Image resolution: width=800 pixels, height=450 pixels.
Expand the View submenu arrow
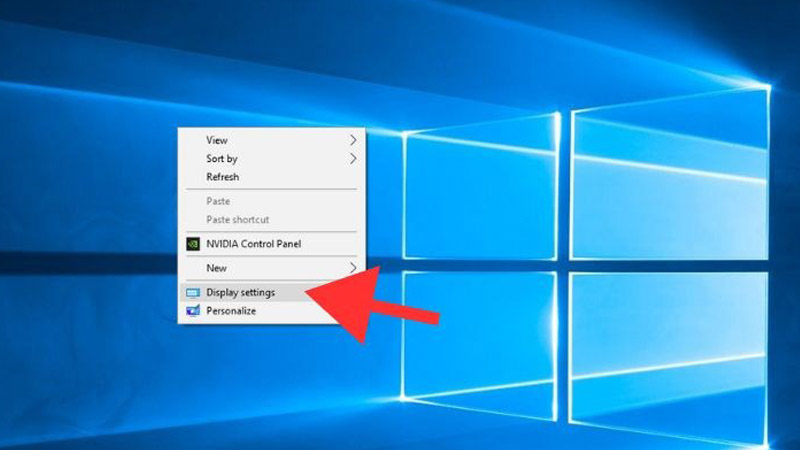tap(353, 140)
